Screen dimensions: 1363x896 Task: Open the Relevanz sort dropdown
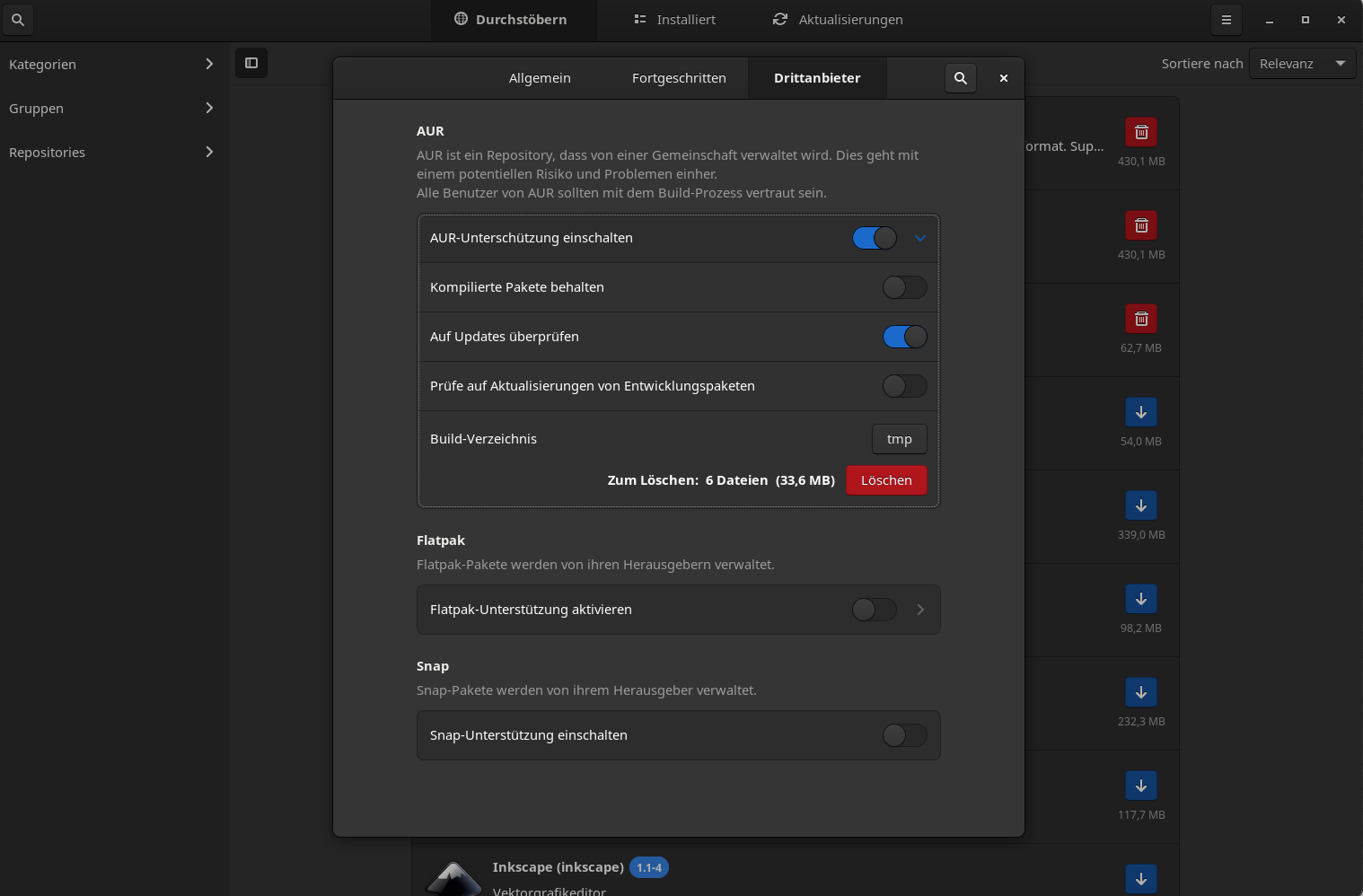point(1301,64)
